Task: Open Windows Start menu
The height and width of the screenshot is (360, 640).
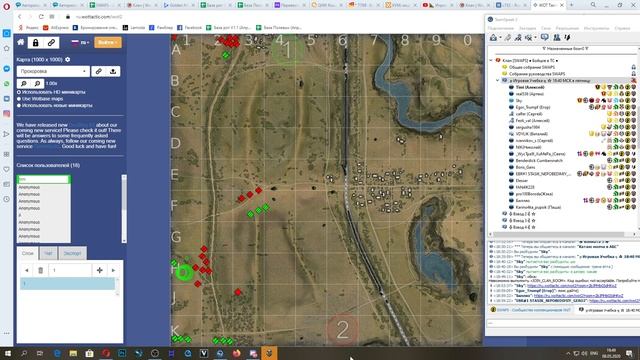Action: coord(7,353)
